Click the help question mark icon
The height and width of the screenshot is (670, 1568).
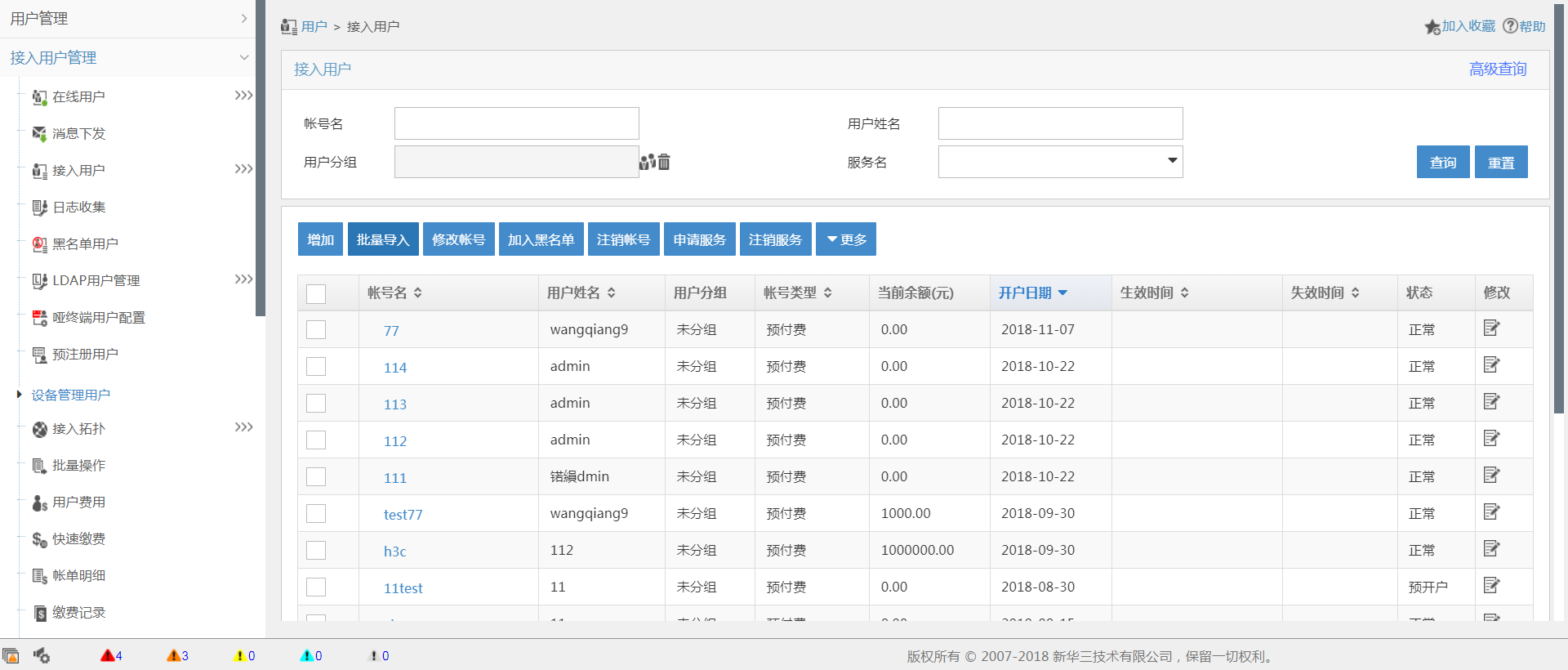(1510, 26)
